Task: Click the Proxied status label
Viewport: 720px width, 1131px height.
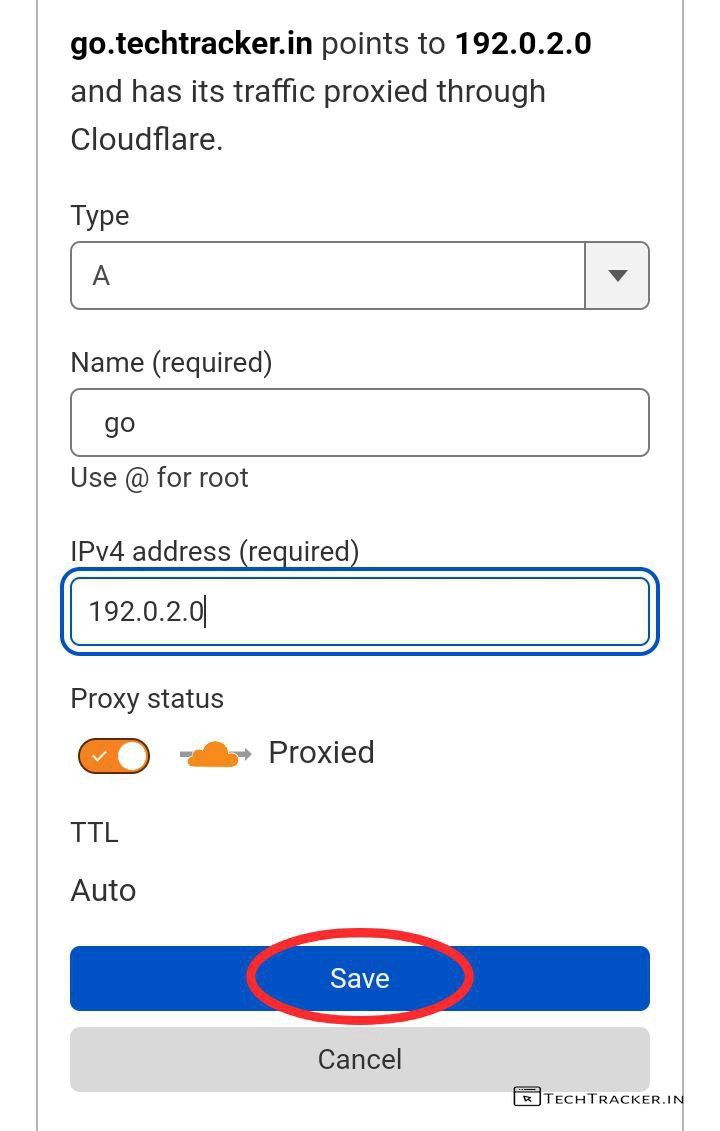Action: click(x=321, y=753)
